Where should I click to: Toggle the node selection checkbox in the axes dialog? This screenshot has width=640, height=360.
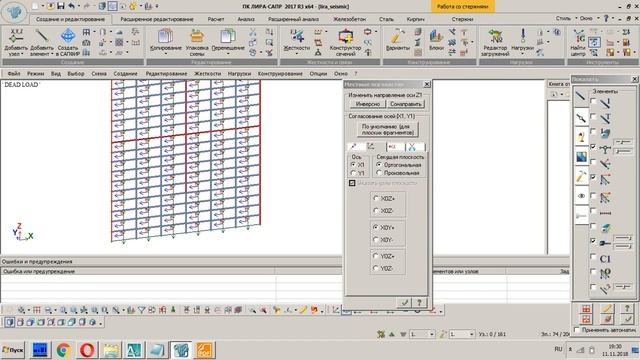(x=352, y=183)
